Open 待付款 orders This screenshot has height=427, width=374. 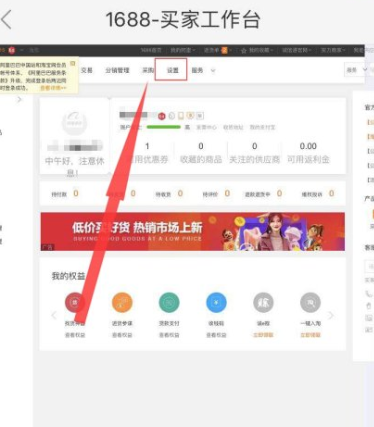pyautogui.click(x=65, y=194)
